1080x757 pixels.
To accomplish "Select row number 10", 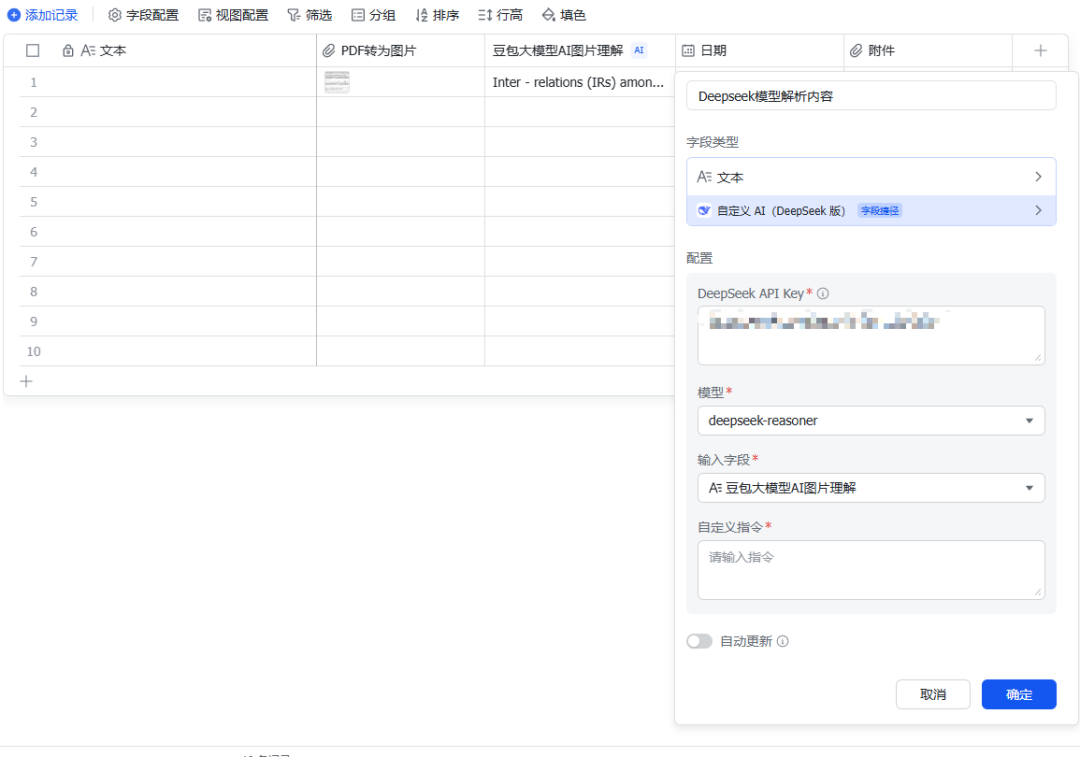I will 33,351.
